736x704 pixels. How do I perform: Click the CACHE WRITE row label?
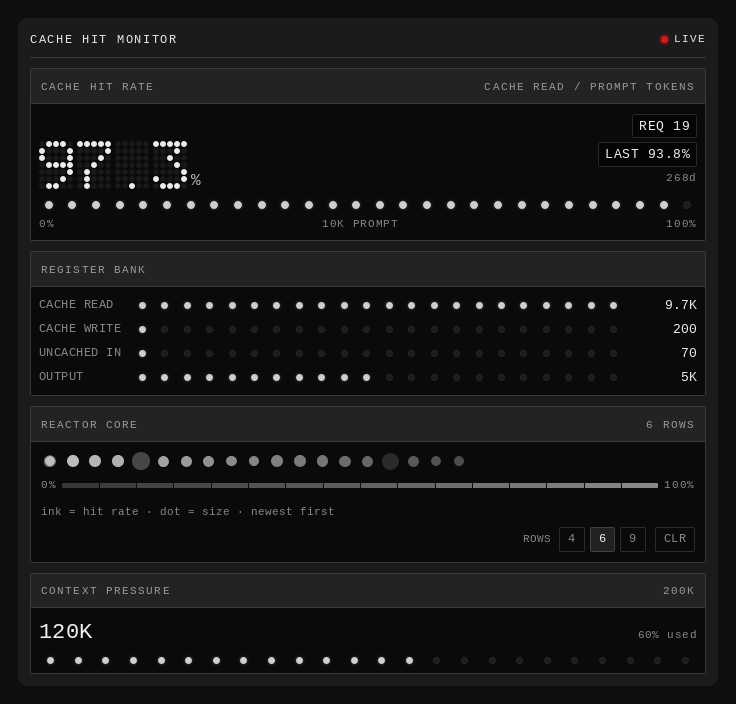click(80, 328)
